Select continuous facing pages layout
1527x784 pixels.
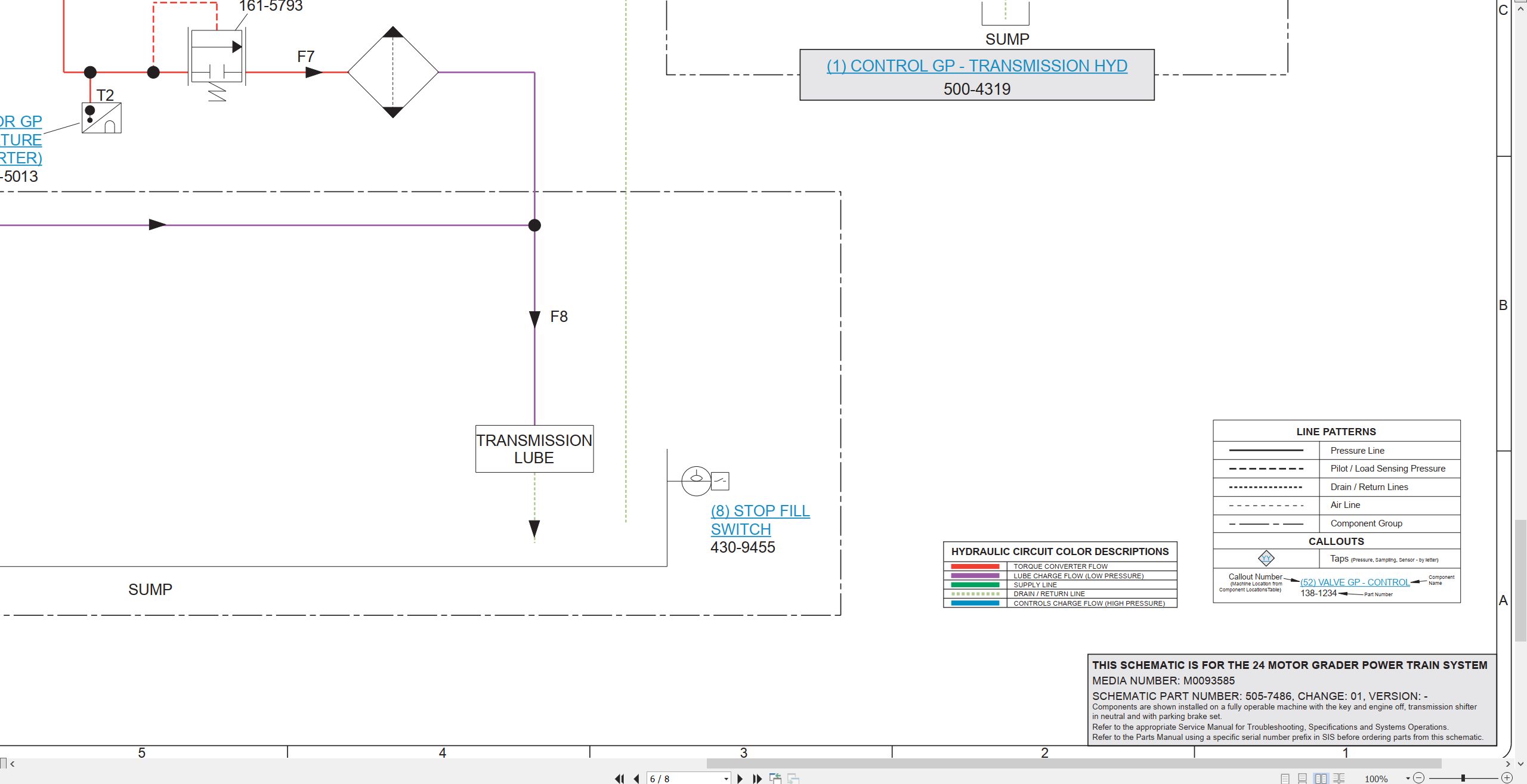(x=1339, y=778)
